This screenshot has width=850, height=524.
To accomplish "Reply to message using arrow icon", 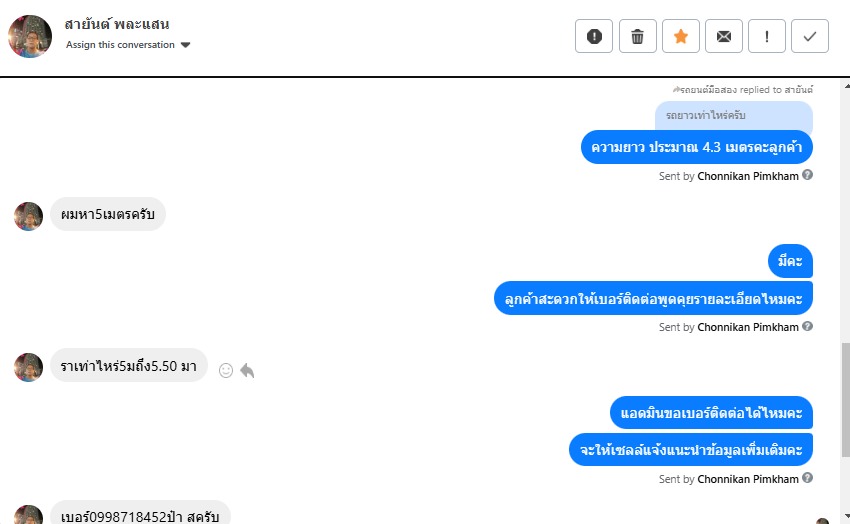I will click(247, 371).
